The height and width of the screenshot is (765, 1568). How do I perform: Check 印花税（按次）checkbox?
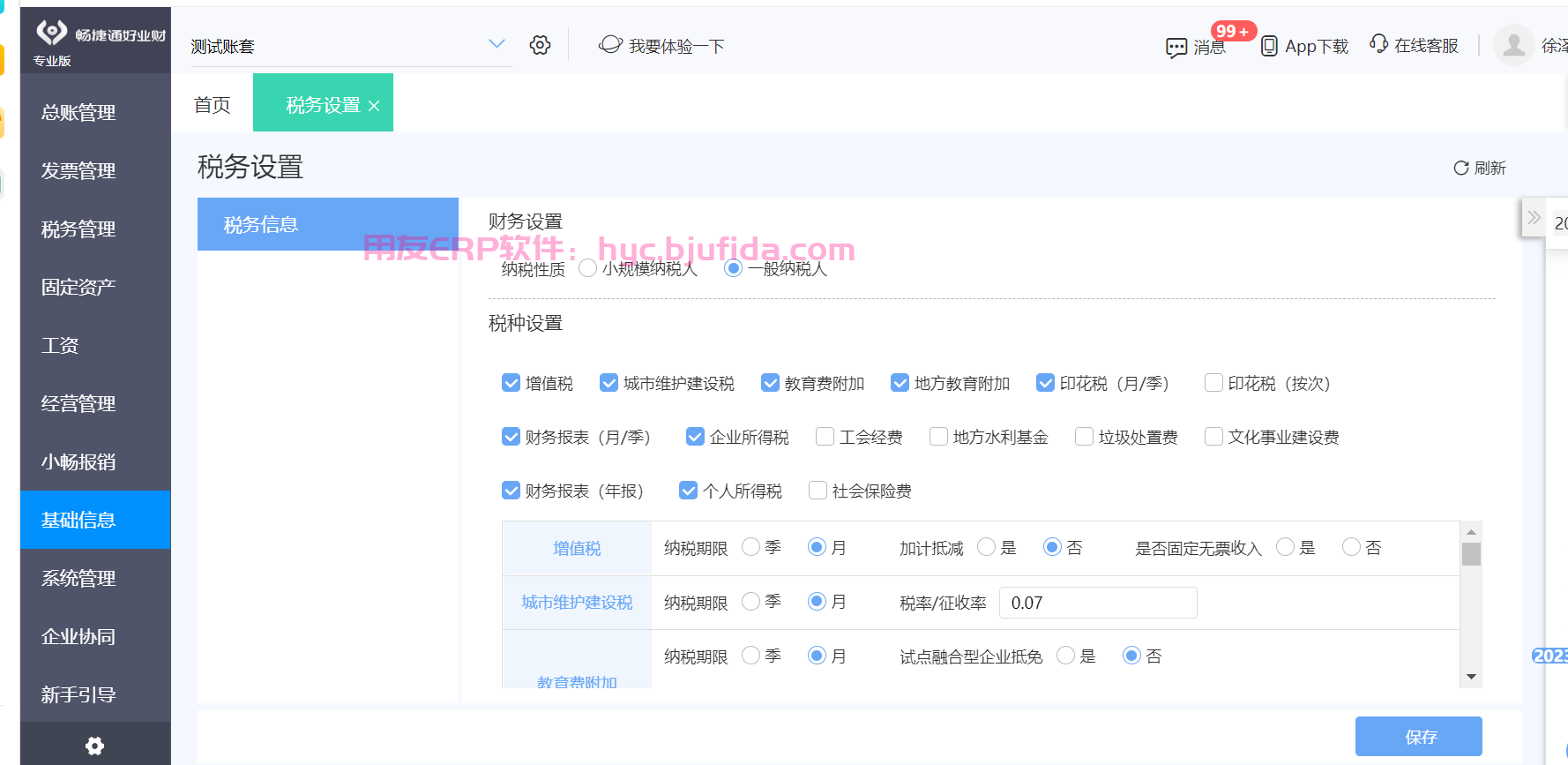(1213, 383)
